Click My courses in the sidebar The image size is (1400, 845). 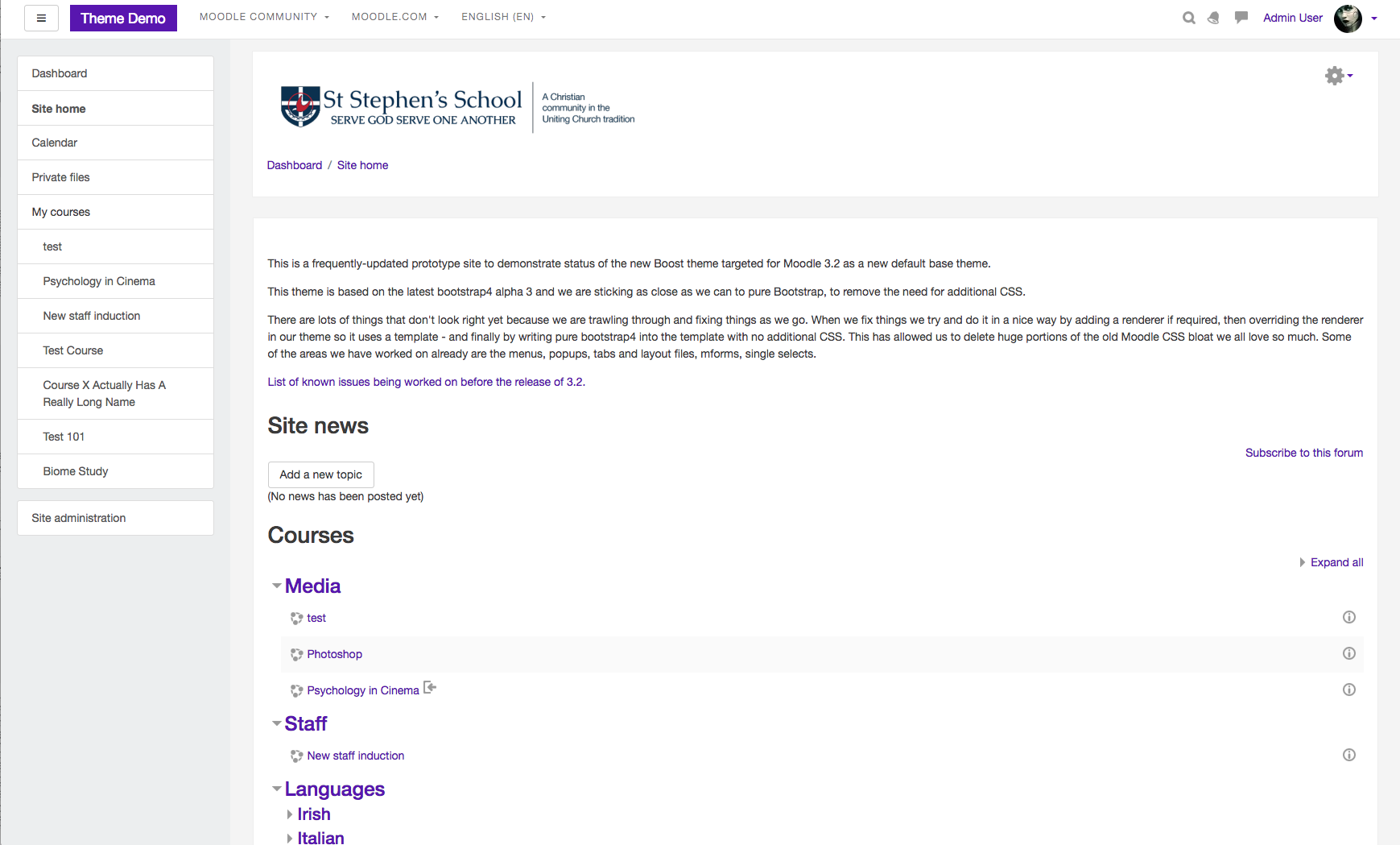[115, 212]
